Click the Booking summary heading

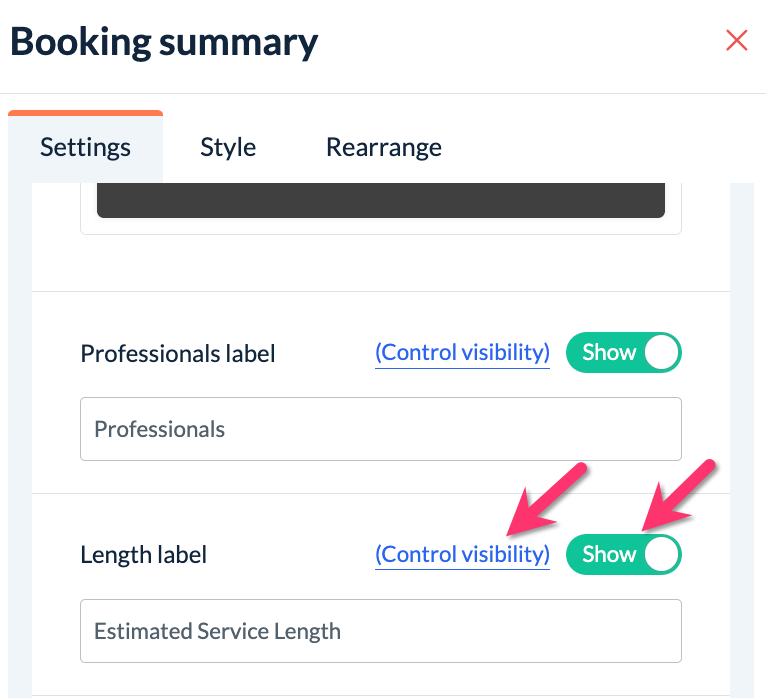(x=164, y=42)
